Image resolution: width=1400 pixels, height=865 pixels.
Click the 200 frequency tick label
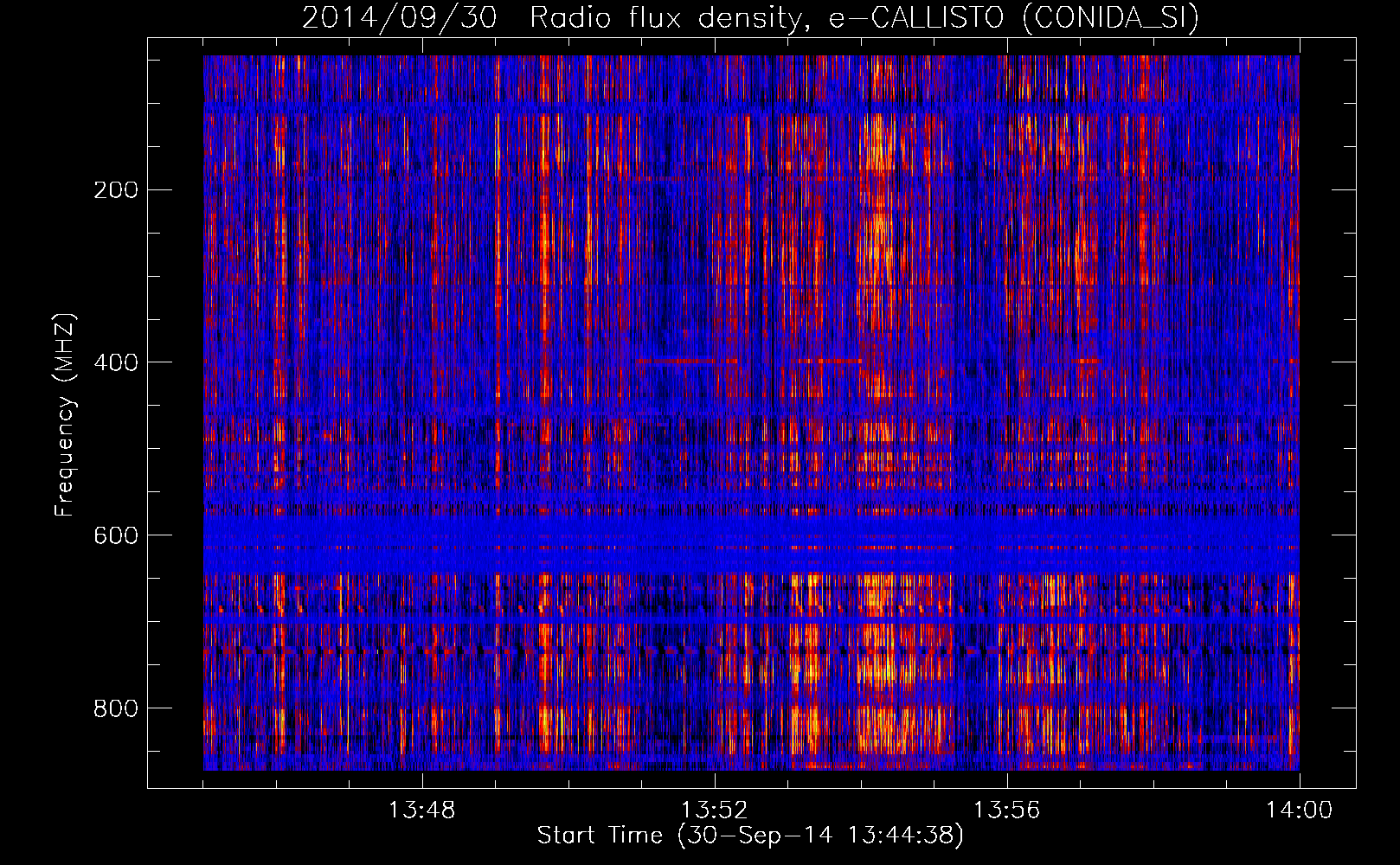click(116, 190)
